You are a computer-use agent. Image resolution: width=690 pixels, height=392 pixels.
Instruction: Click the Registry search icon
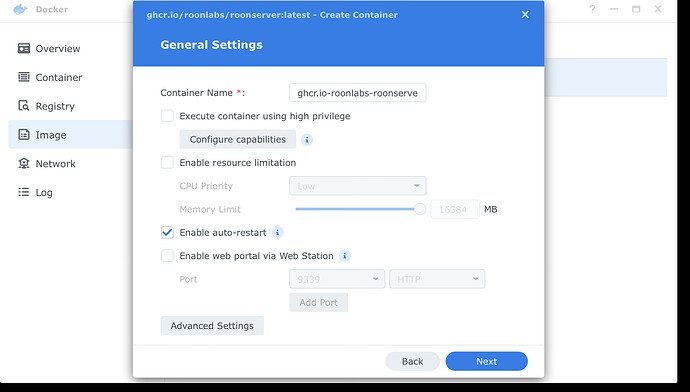point(24,106)
